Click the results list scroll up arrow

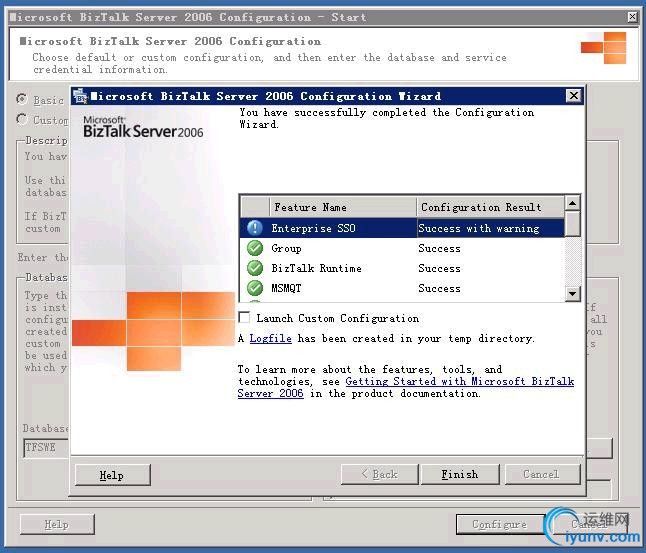(572, 204)
